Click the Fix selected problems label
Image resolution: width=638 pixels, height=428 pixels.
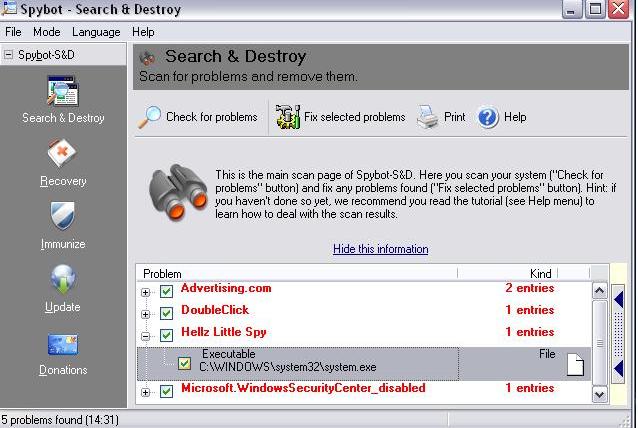(354, 117)
